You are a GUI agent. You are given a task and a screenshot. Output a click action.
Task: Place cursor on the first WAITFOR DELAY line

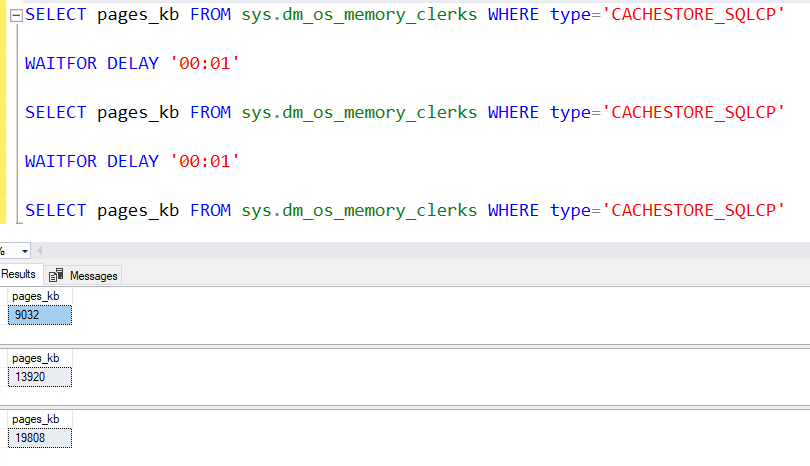(x=132, y=64)
